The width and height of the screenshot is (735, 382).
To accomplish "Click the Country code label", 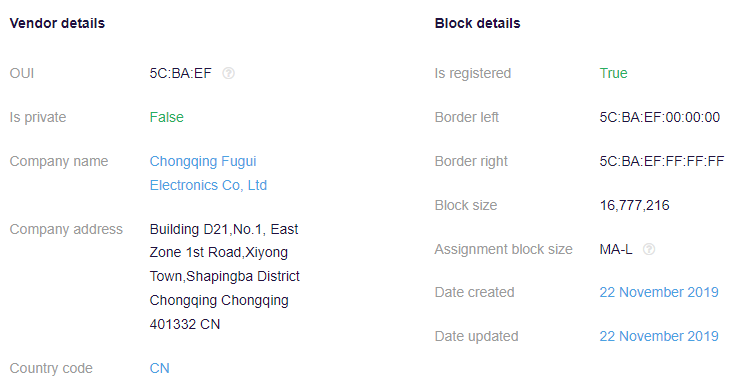I will pos(51,368).
